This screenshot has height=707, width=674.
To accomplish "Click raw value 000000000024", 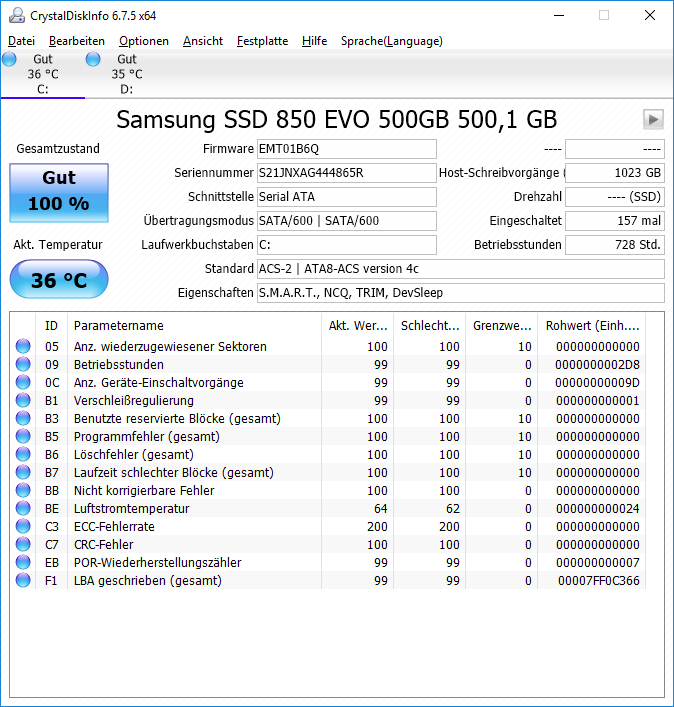I will click(x=597, y=509).
